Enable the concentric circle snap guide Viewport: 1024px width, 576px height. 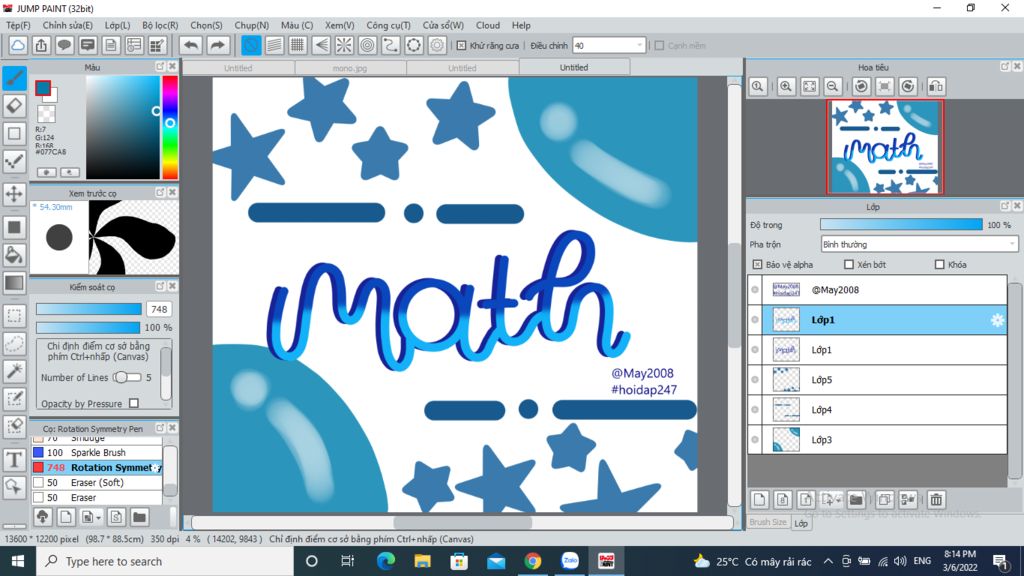[x=368, y=45]
